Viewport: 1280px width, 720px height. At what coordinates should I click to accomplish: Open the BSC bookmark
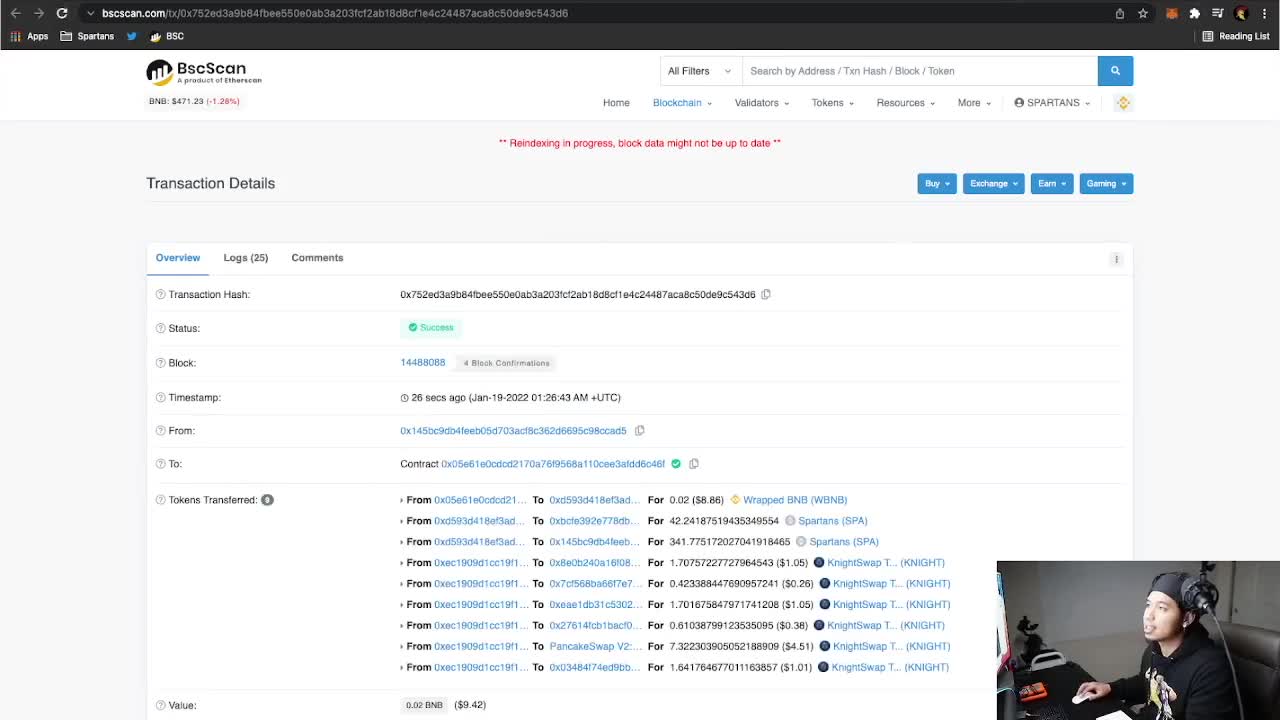point(166,36)
